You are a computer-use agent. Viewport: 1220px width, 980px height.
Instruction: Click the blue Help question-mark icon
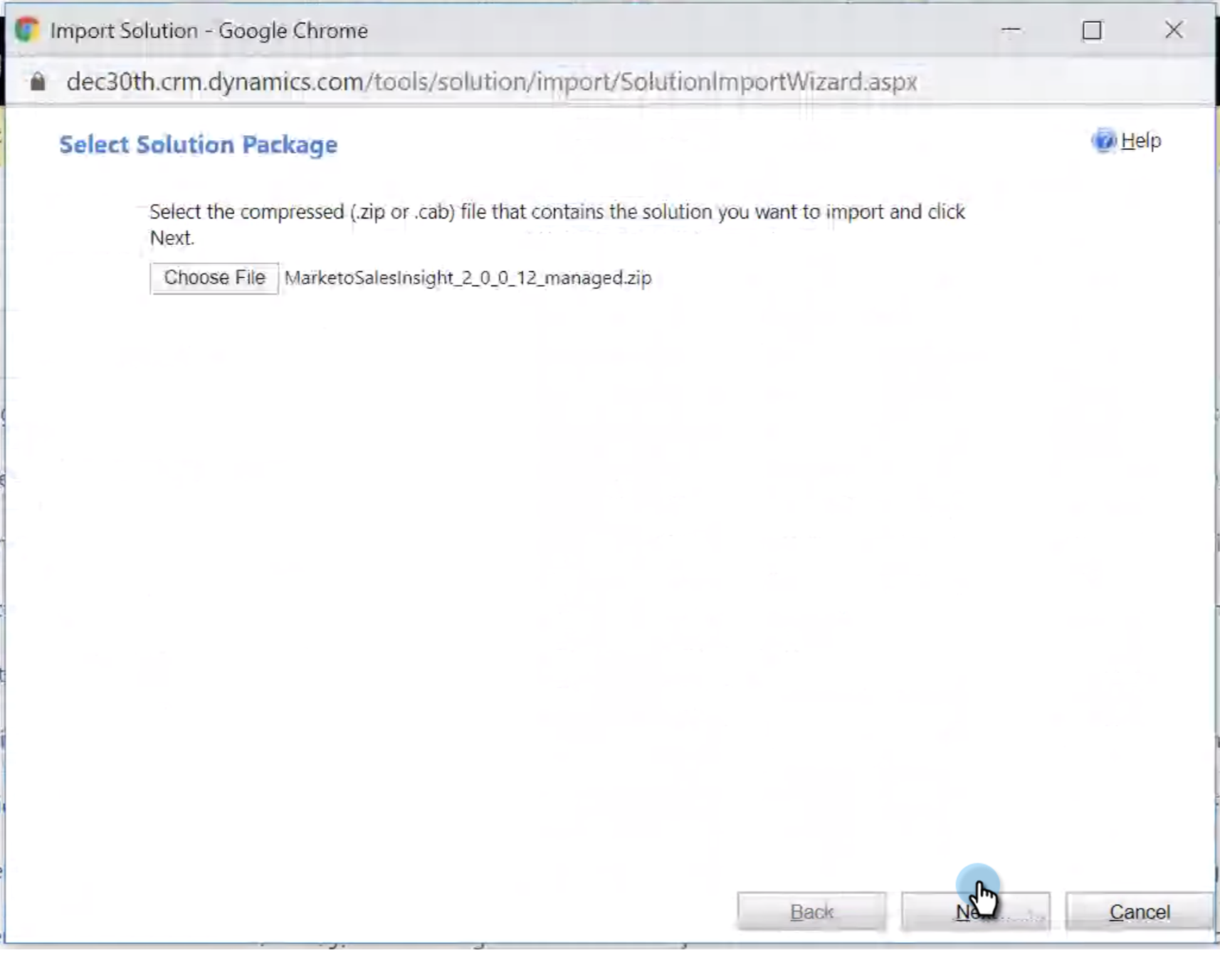pos(1104,141)
